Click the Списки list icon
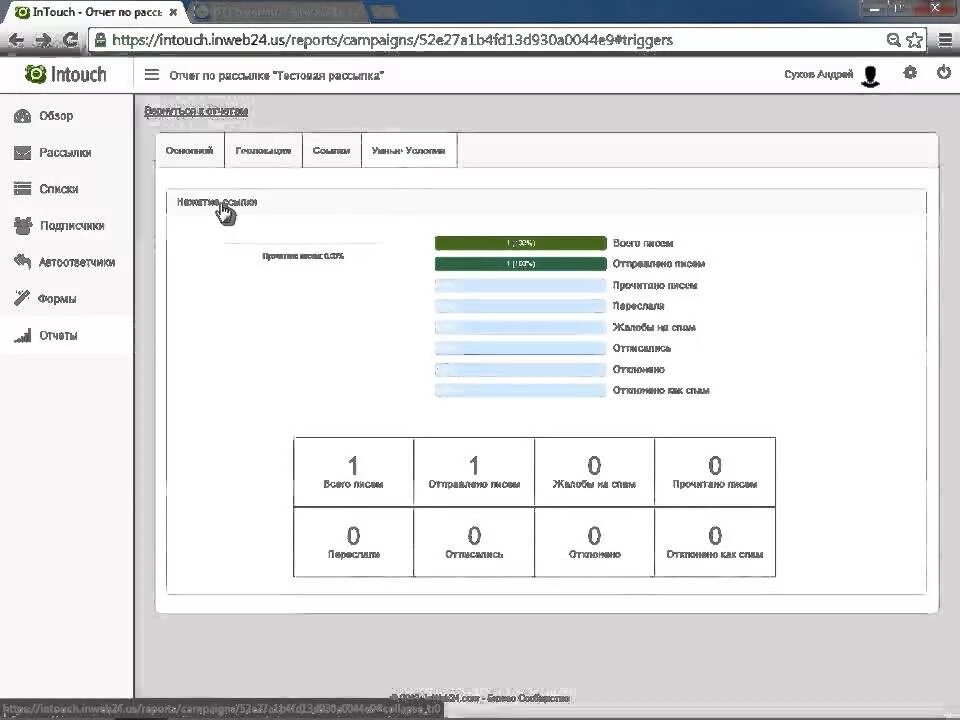 click(x=23, y=189)
